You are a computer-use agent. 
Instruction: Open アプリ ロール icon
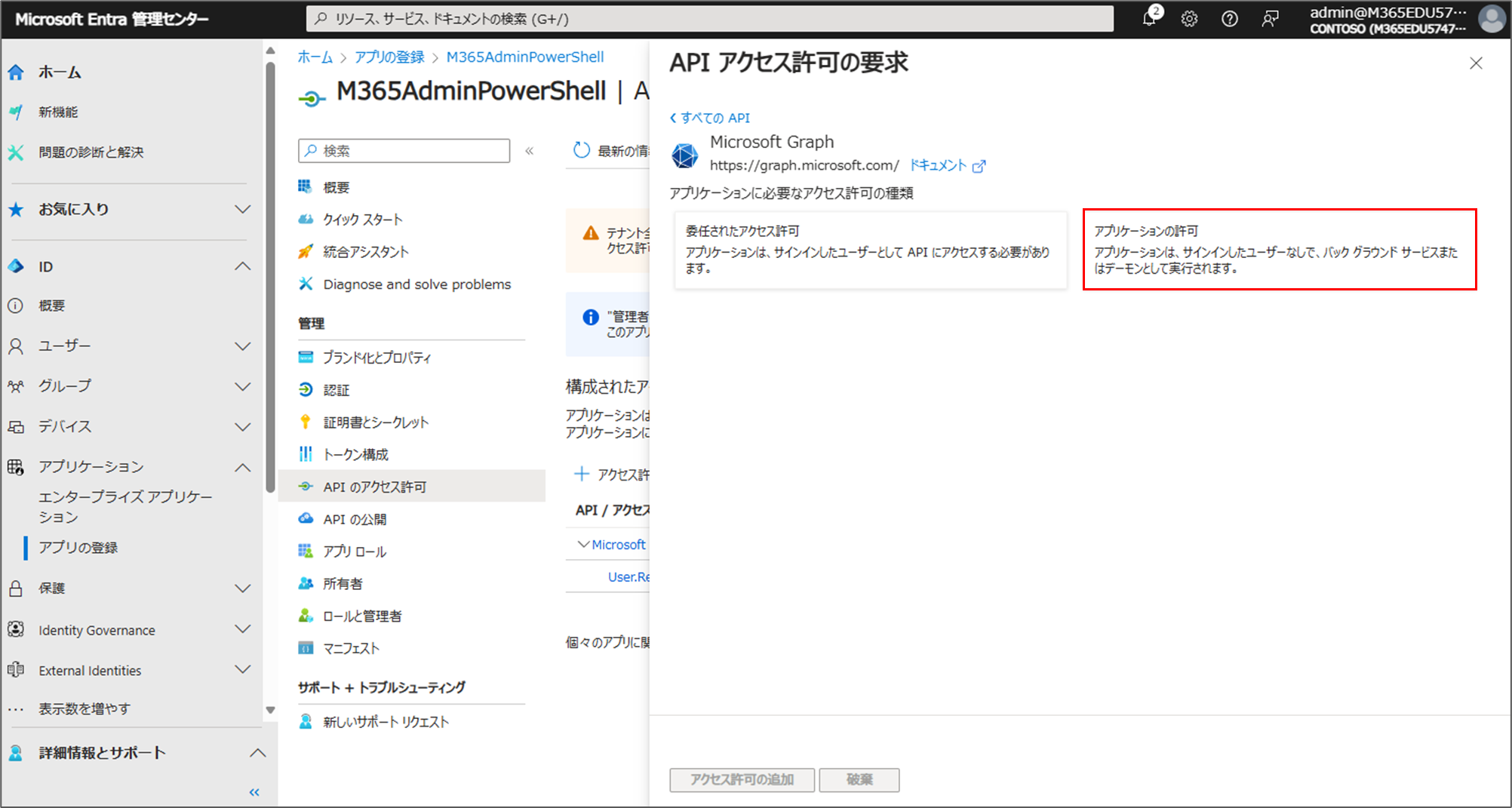coord(305,551)
